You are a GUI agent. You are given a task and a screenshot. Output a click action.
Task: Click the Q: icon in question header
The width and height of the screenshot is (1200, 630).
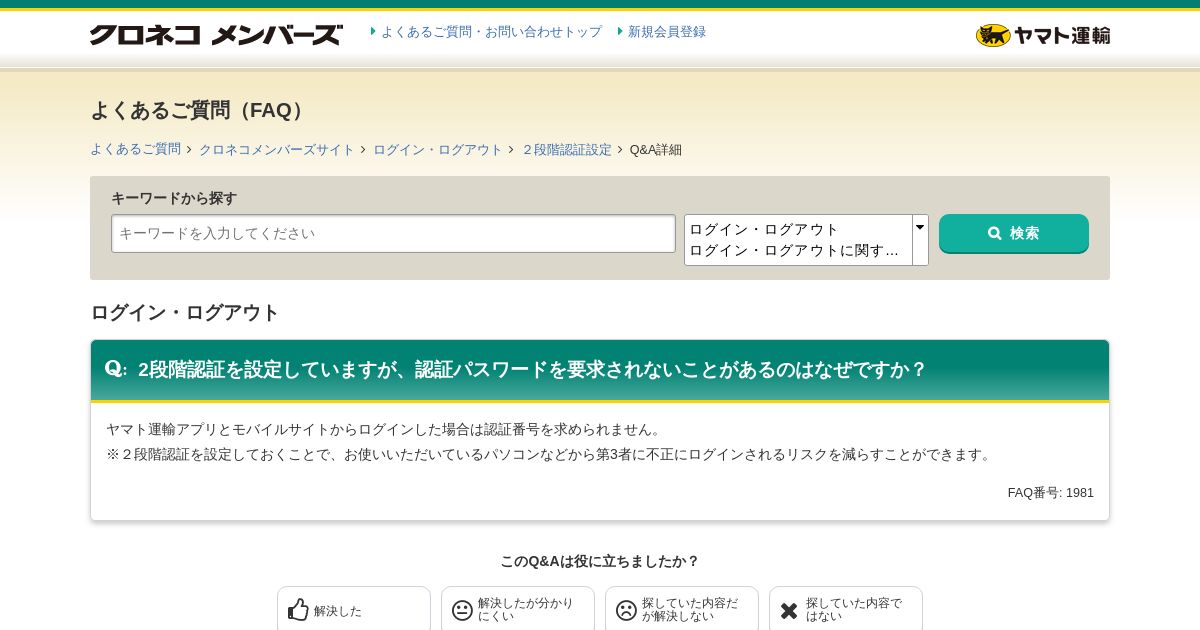click(116, 369)
